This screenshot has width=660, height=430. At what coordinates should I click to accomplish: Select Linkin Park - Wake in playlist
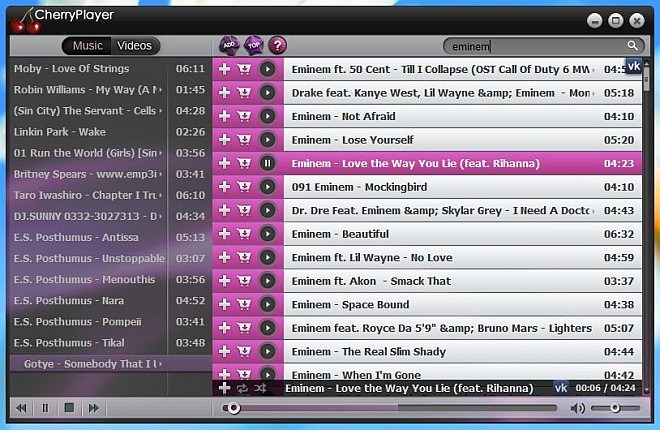tap(109, 132)
